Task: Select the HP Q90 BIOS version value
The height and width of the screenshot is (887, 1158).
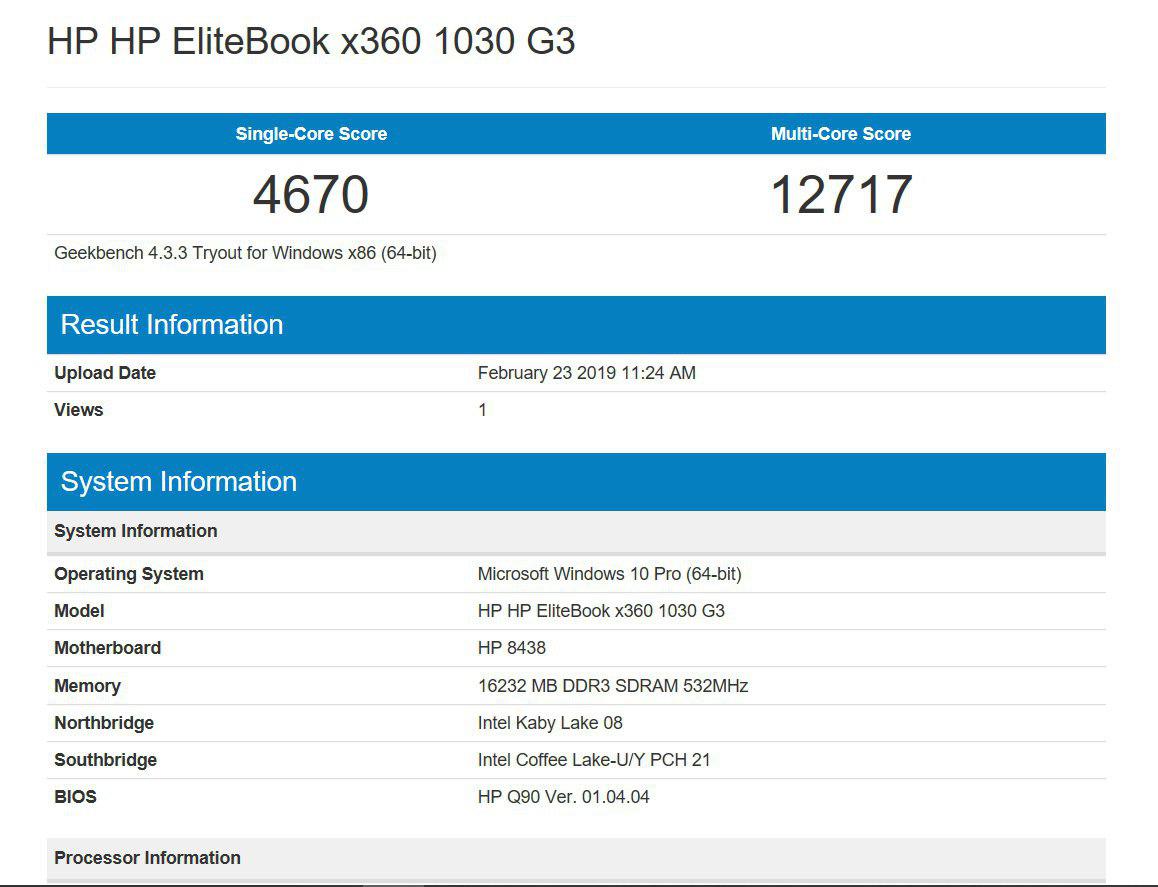Action: (563, 797)
